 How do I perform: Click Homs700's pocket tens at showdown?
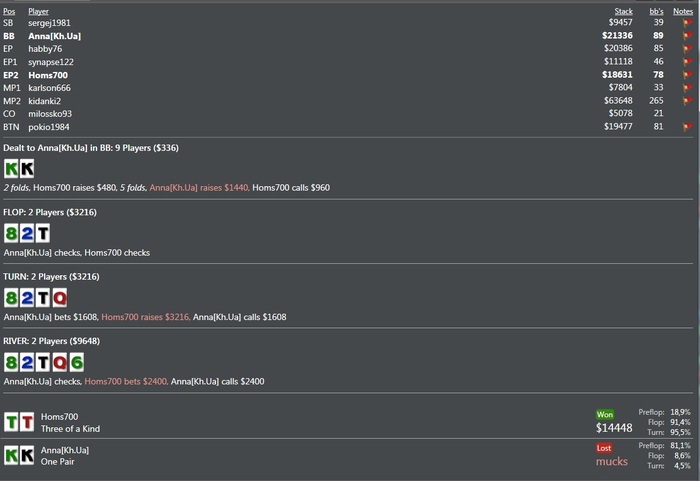pyautogui.click(x=19, y=422)
